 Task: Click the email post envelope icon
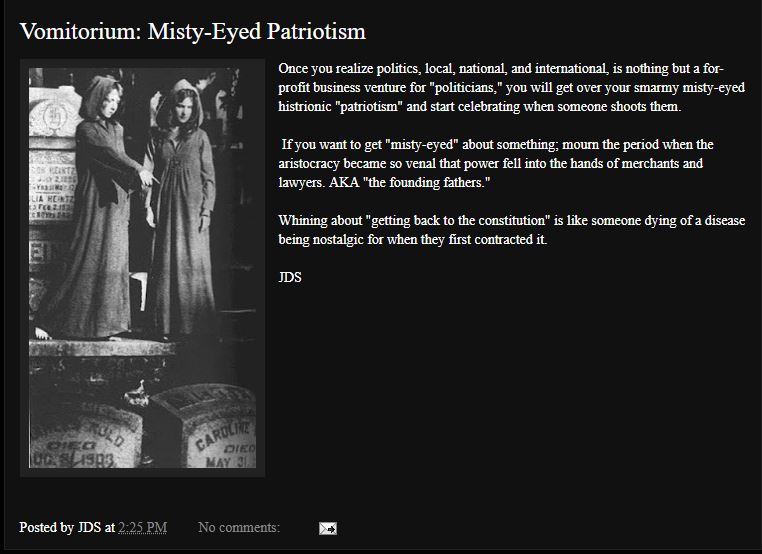328,528
